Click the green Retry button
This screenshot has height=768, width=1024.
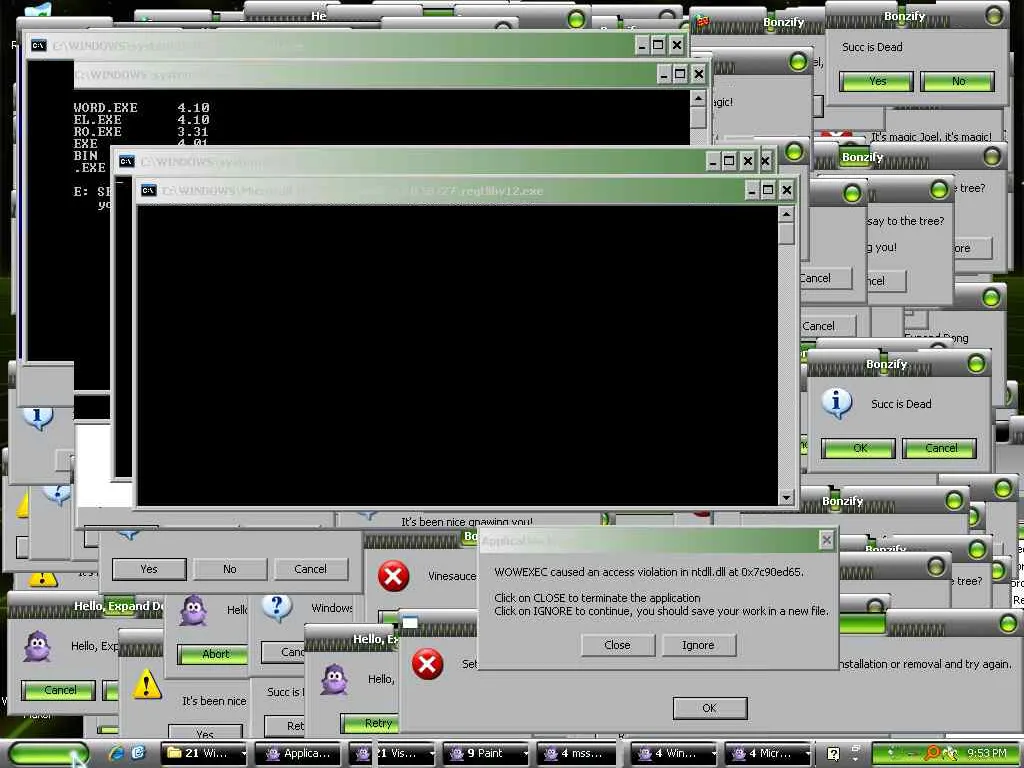[x=370, y=723]
